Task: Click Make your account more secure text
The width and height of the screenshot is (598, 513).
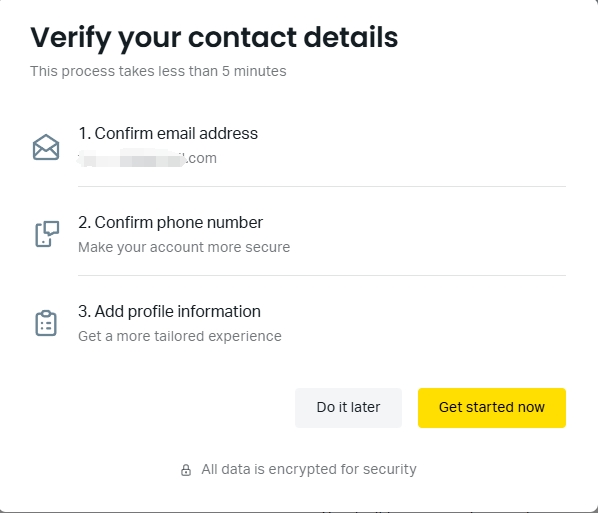Action: (x=184, y=247)
